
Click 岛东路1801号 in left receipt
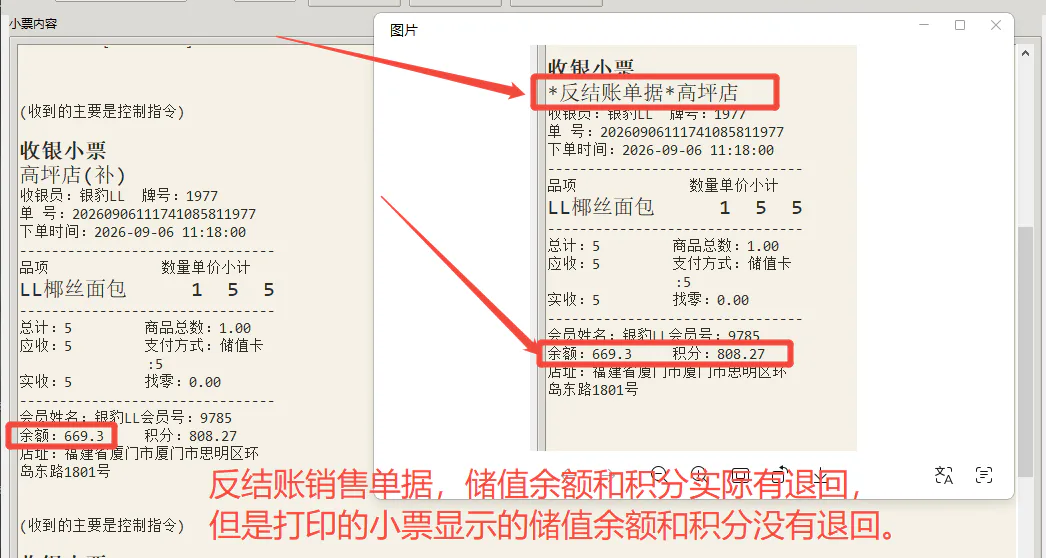pyautogui.click(x=65, y=471)
